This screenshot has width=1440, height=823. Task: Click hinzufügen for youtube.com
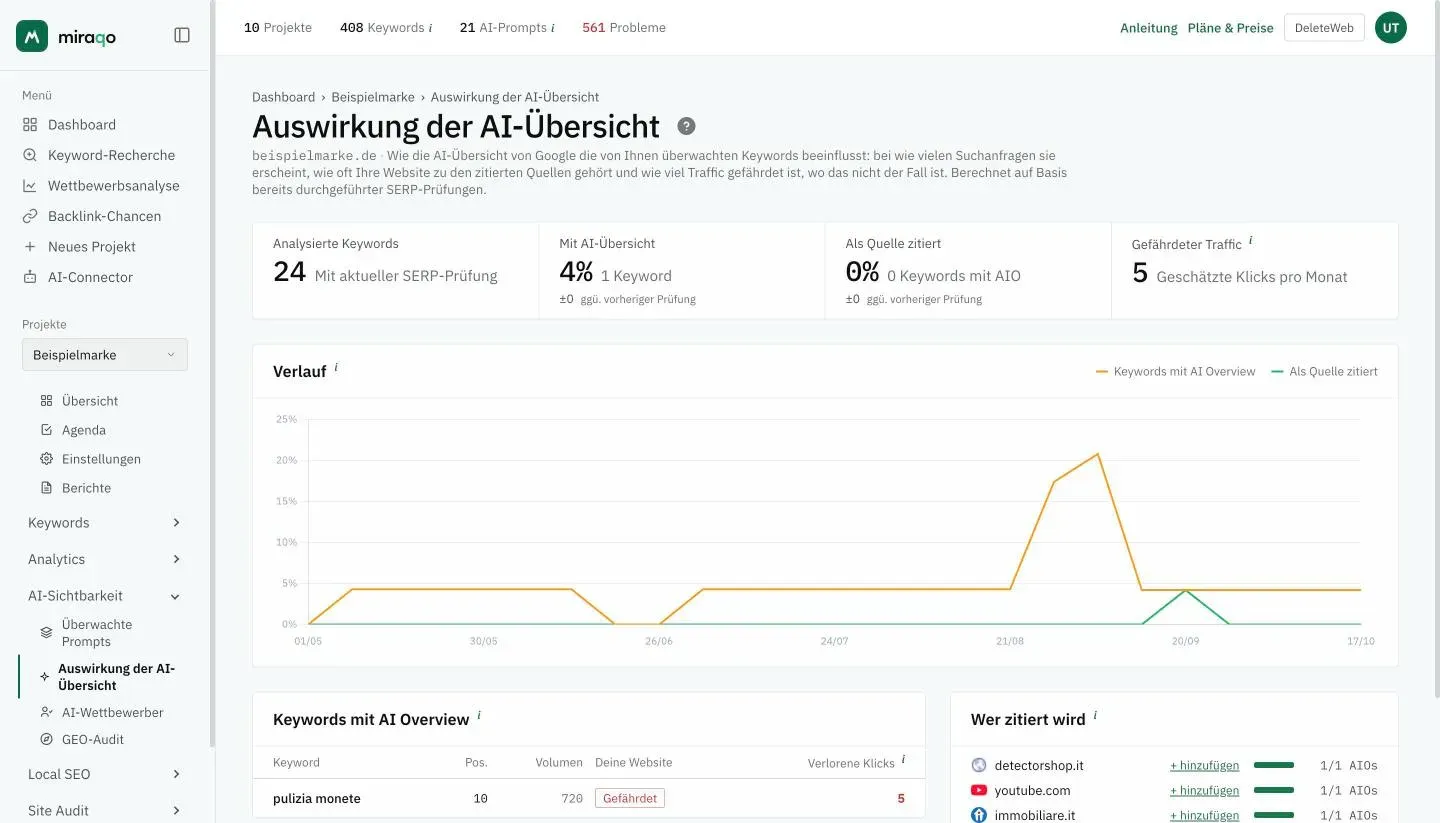click(1204, 791)
